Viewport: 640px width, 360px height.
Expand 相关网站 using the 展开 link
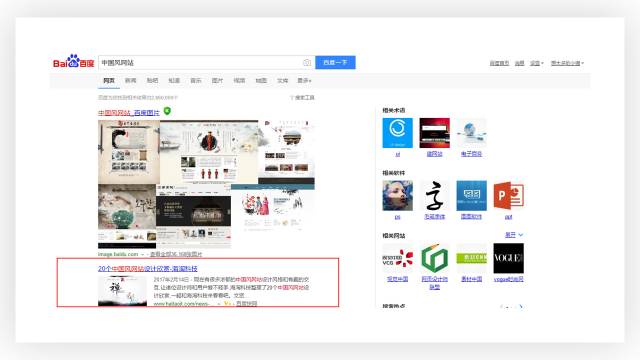point(513,235)
